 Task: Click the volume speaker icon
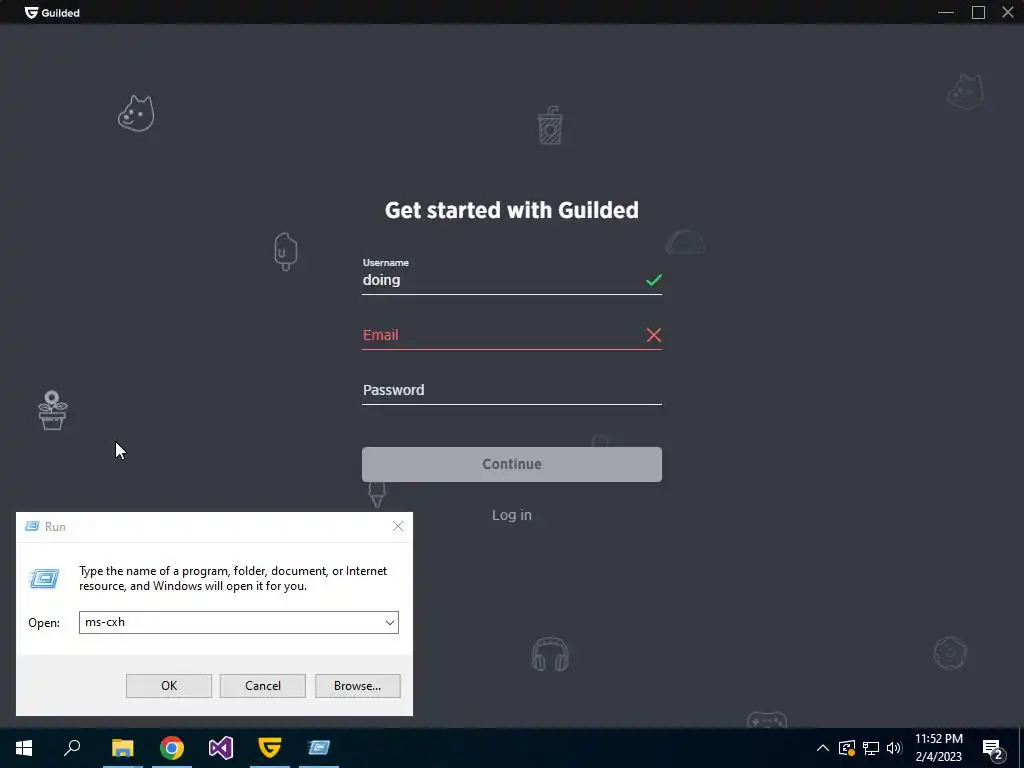894,748
